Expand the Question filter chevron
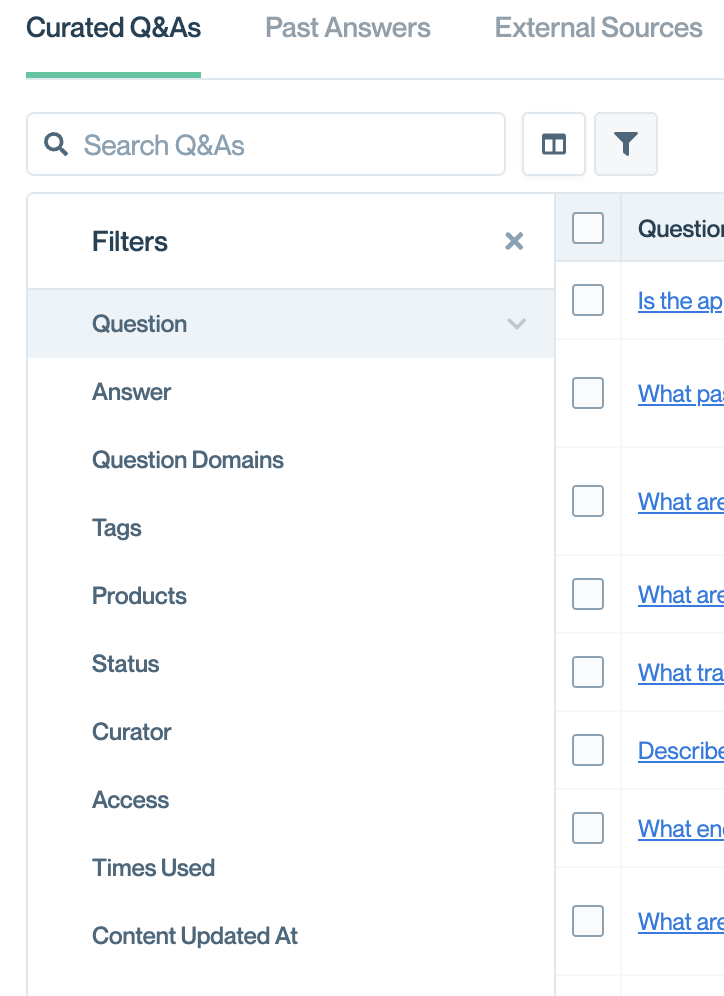This screenshot has width=724, height=996. click(x=516, y=324)
